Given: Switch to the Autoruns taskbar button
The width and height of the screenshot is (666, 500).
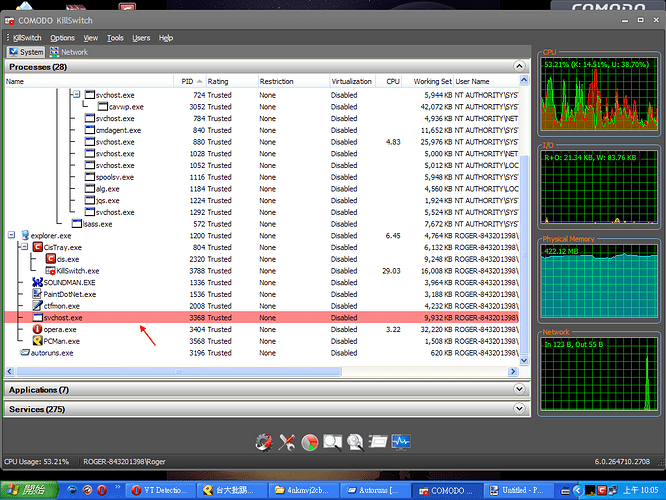Looking at the screenshot, I should click(375, 490).
